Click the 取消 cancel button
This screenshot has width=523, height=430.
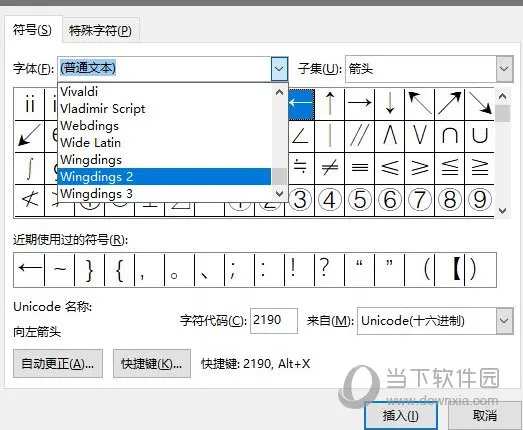click(485, 416)
